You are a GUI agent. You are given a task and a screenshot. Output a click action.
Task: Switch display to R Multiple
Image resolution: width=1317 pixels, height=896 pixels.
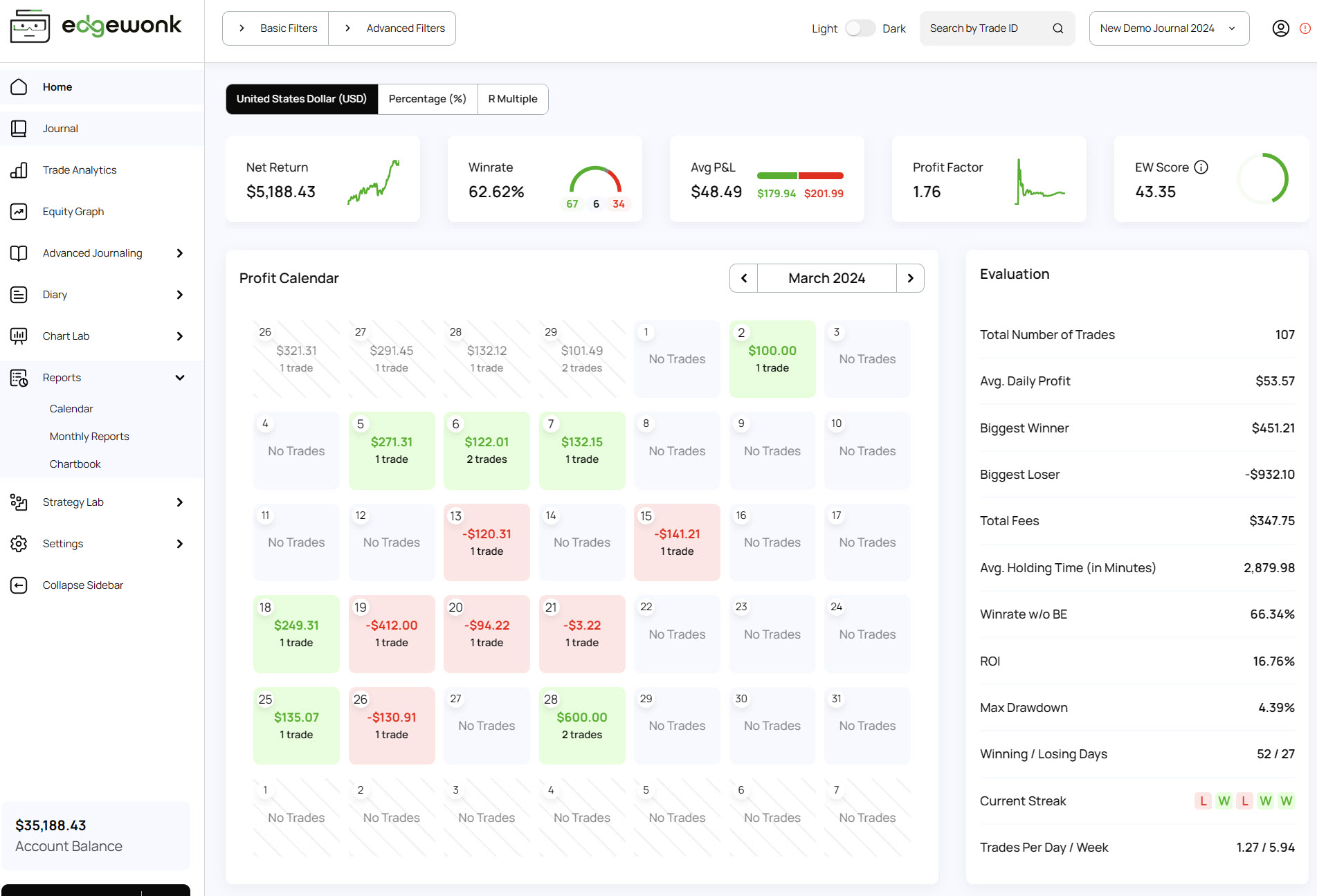point(512,99)
